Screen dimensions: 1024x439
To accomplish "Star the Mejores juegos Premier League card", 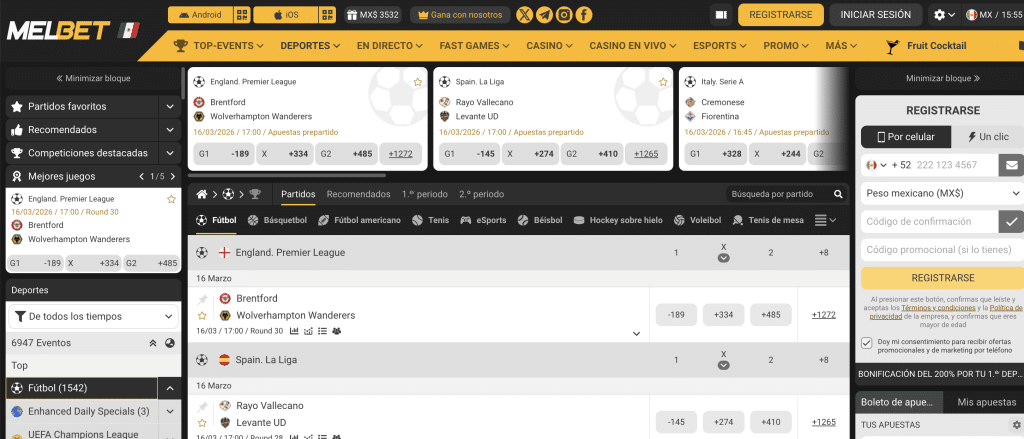I will 171,199.
